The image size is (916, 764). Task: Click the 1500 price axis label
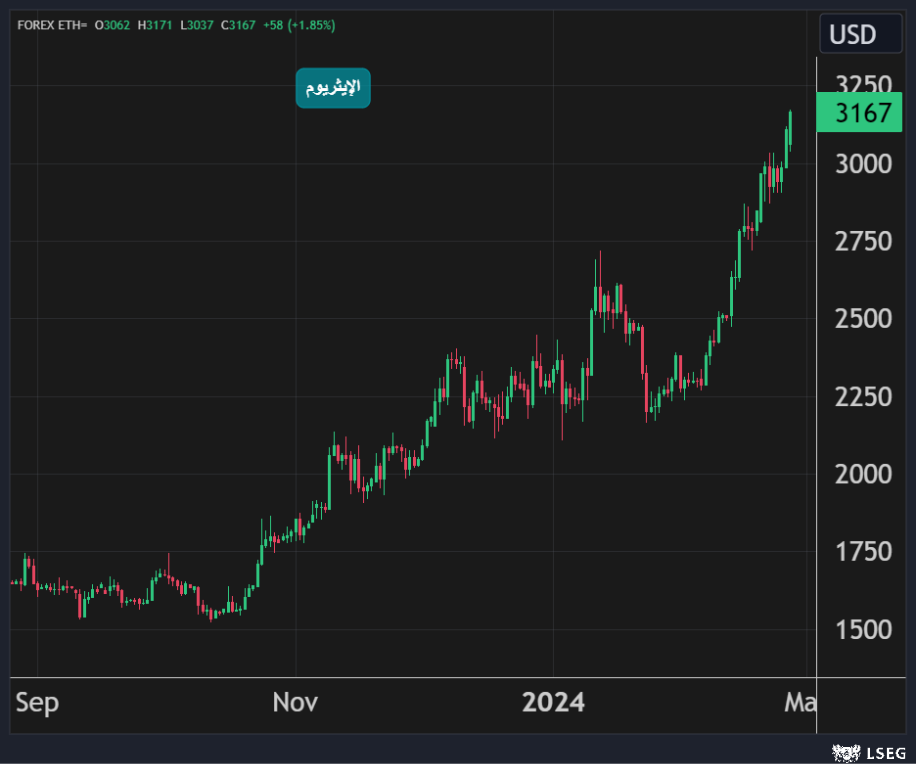(863, 629)
